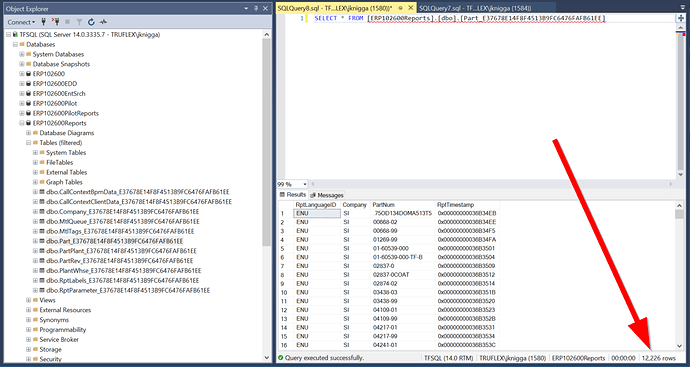Click the Connect Object Explorer plug icon

tap(44, 22)
